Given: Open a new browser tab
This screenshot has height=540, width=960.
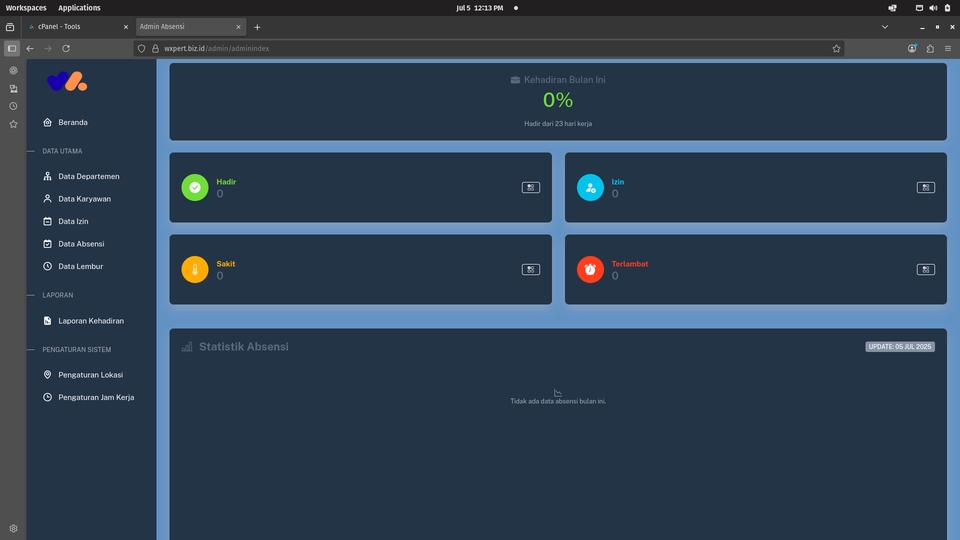Looking at the screenshot, I should coord(257,27).
